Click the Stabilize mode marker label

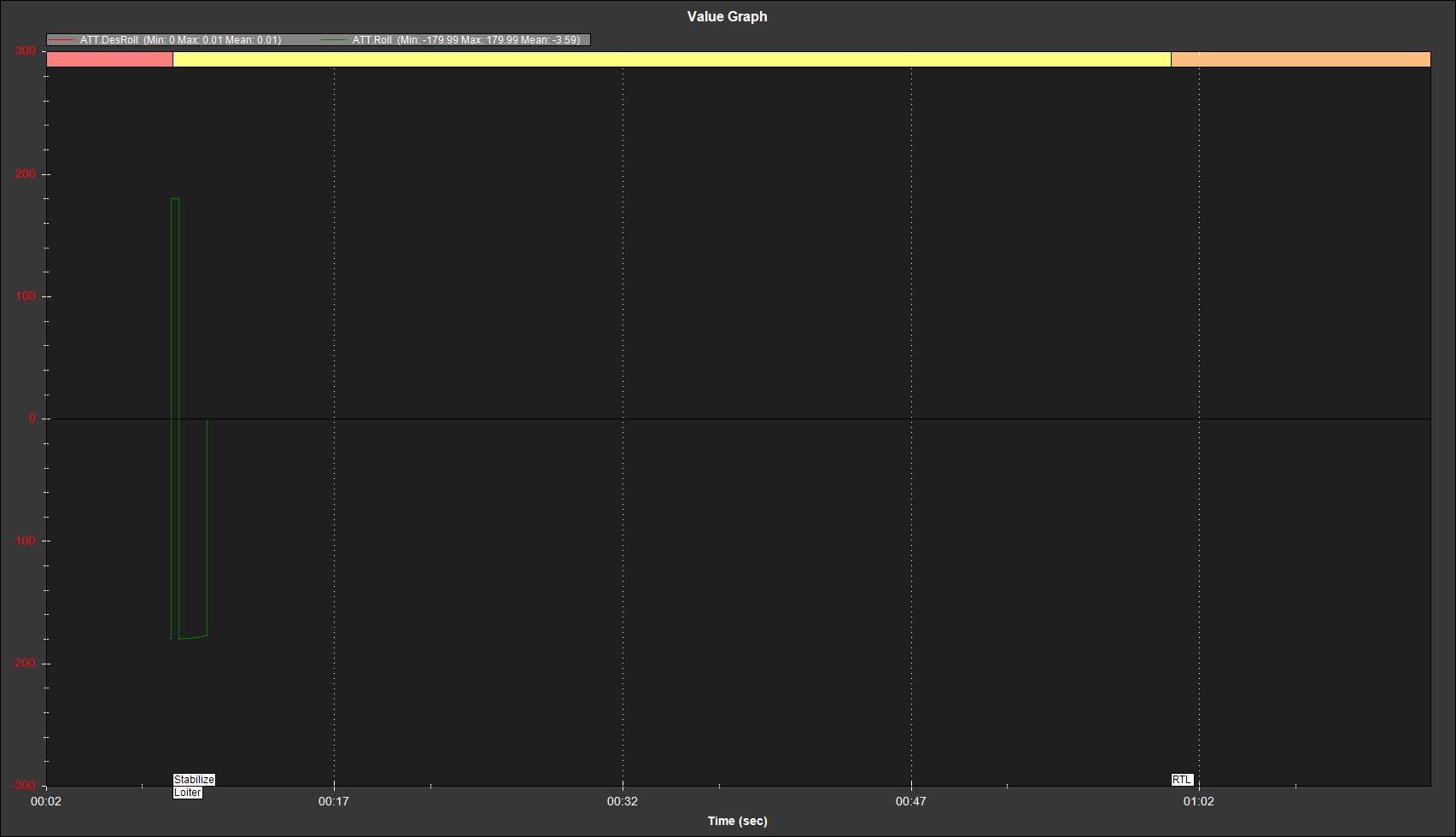tap(194, 780)
